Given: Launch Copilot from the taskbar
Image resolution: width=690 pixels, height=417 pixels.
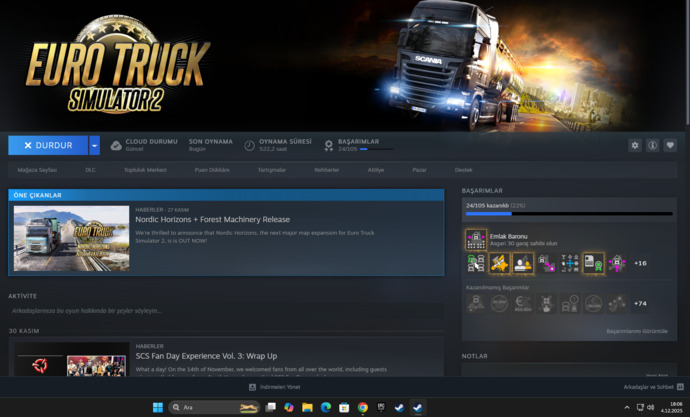Looking at the screenshot, I should point(289,407).
